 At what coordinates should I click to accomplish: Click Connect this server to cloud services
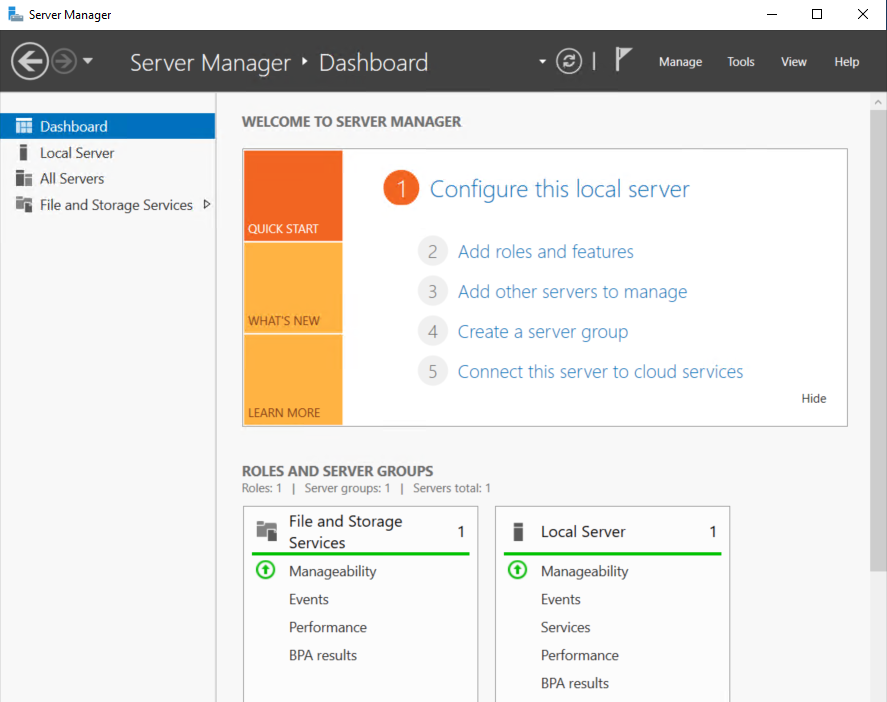(600, 372)
